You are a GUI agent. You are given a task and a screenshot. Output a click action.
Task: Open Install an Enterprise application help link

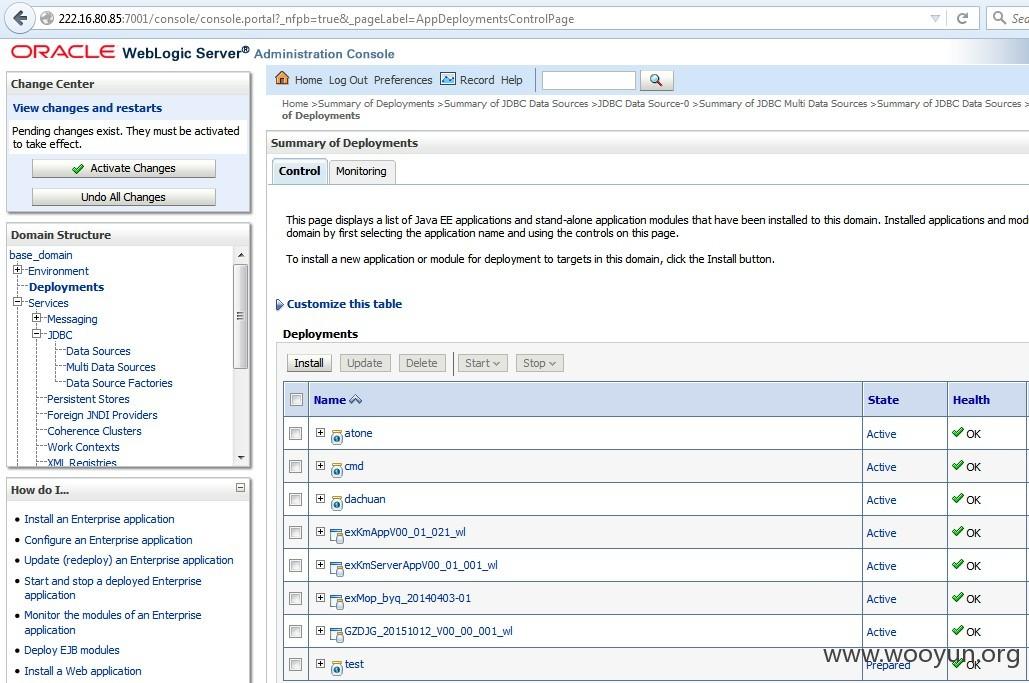coord(99,519)
